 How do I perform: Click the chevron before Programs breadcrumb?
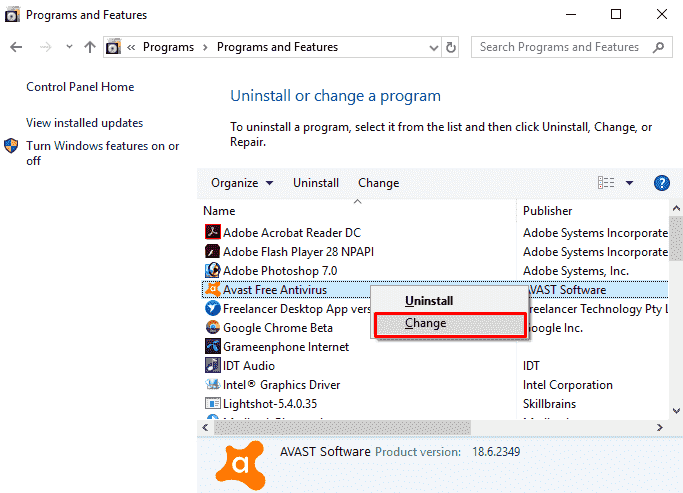point(131,47)
